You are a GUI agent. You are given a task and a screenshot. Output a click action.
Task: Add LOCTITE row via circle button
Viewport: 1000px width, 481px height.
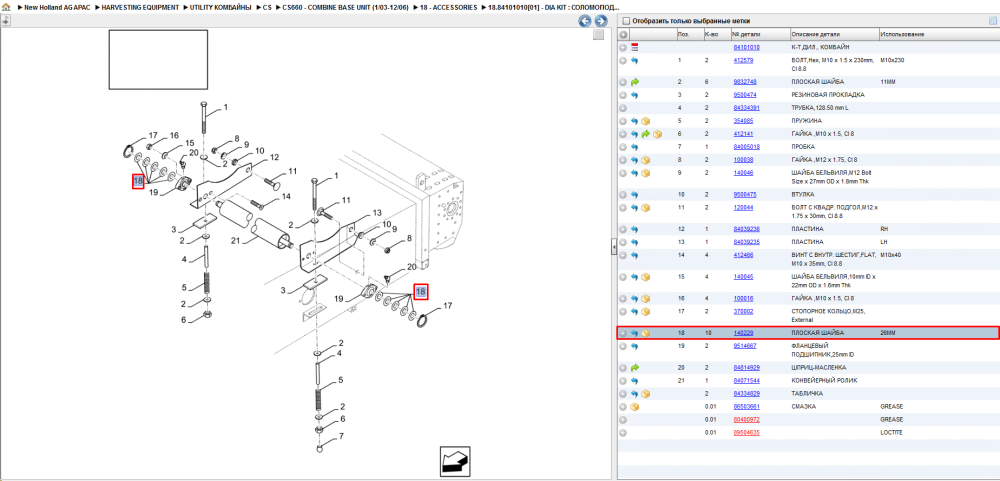pos(623,433)
